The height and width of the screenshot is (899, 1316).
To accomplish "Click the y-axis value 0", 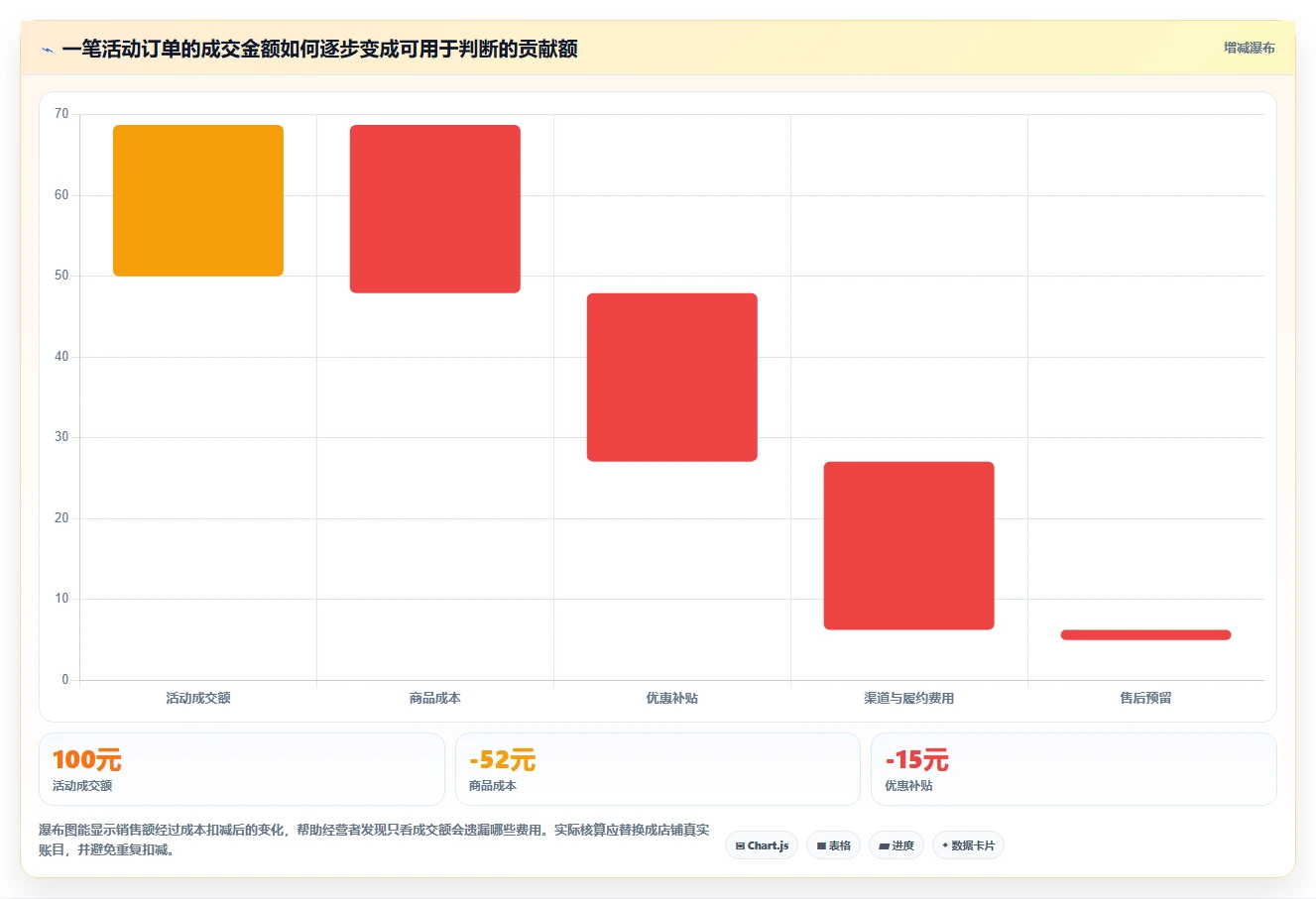I will coord(65,680).
